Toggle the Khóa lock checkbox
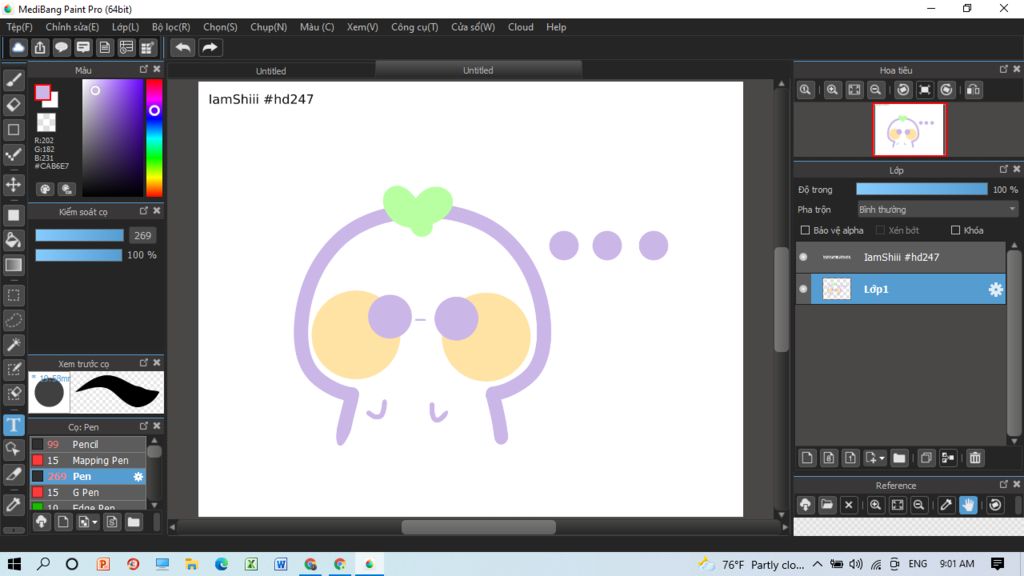The height and width of the screenshot is (576, 1024). click(955, 231)
